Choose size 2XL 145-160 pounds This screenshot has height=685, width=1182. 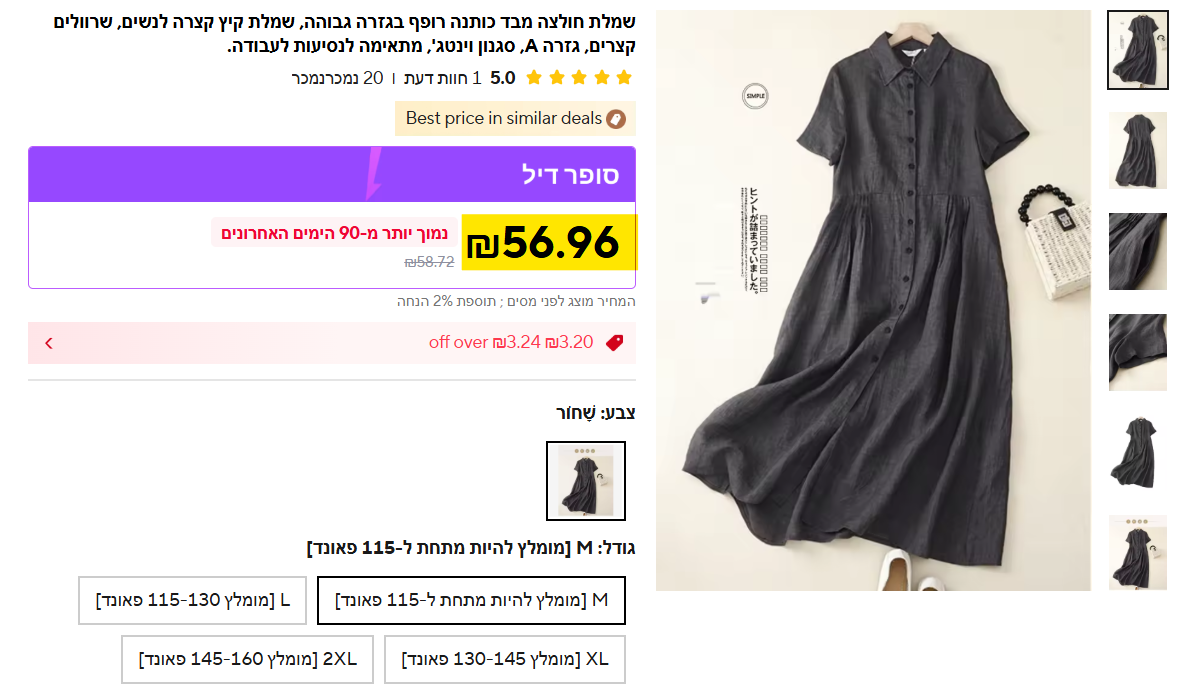click(247, 659)
